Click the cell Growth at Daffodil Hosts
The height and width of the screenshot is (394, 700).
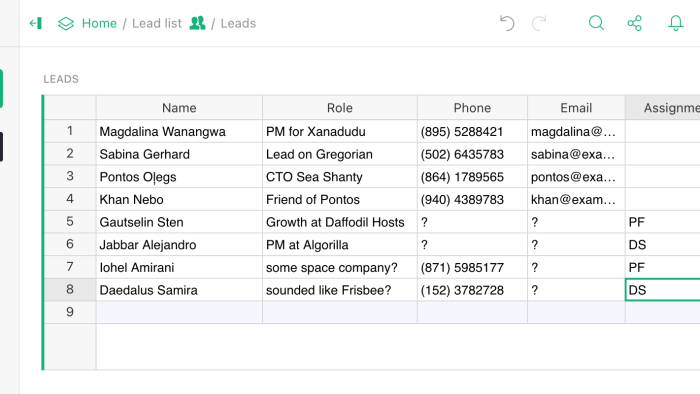[340, 222]
